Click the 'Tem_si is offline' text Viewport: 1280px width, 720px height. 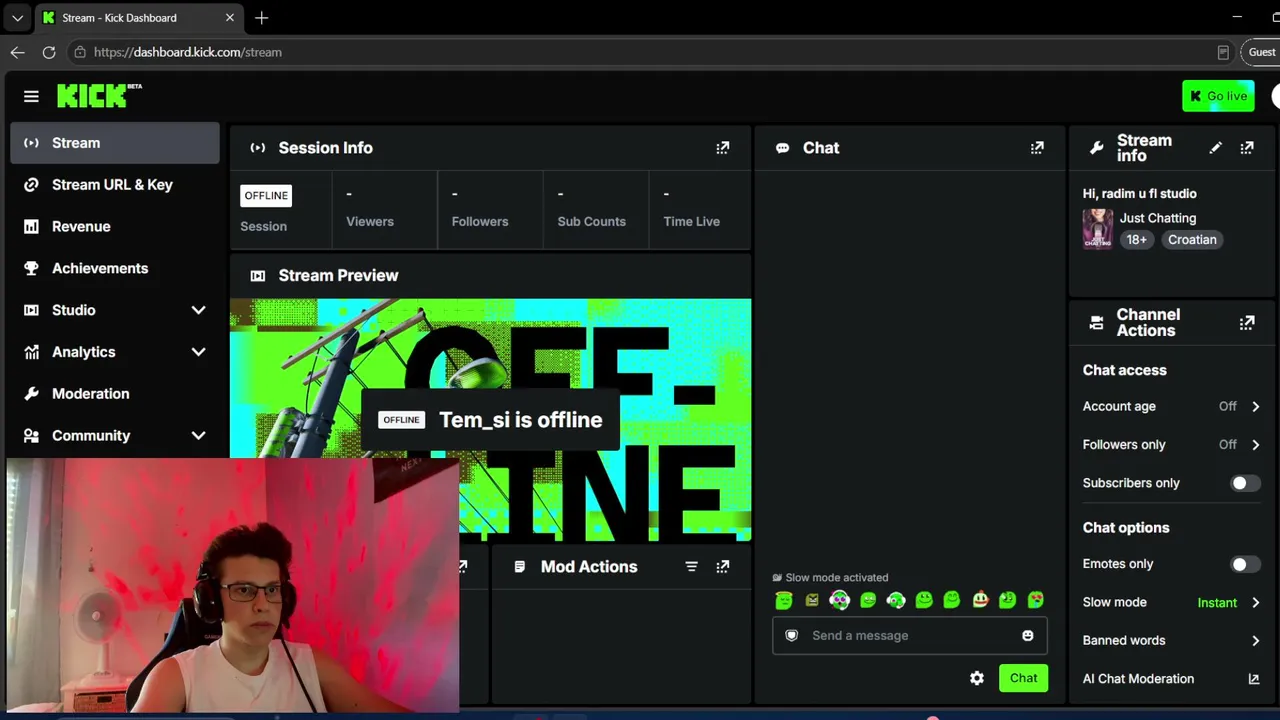(521, 420)
